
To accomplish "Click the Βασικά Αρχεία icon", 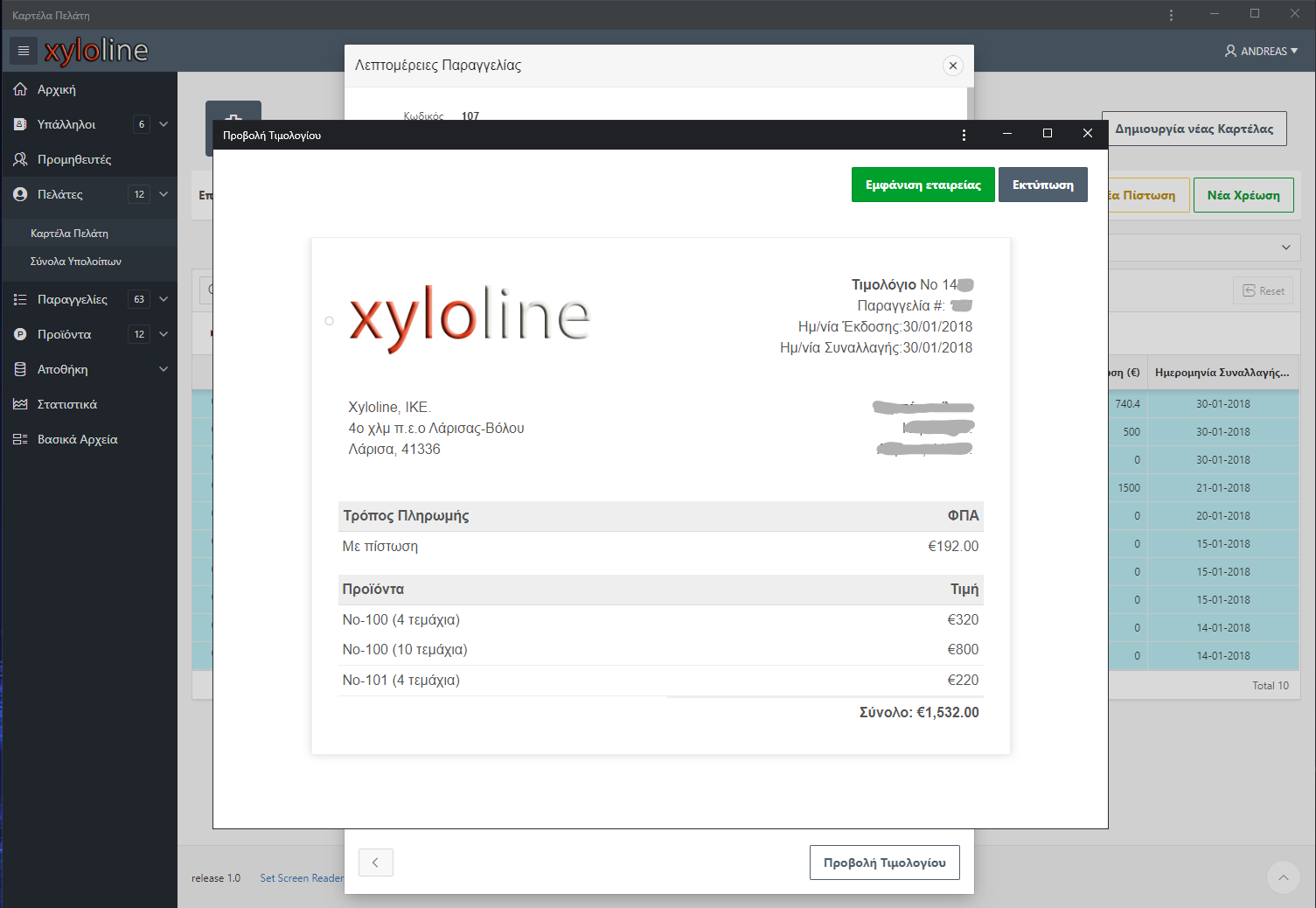I will tap(20, 439).
